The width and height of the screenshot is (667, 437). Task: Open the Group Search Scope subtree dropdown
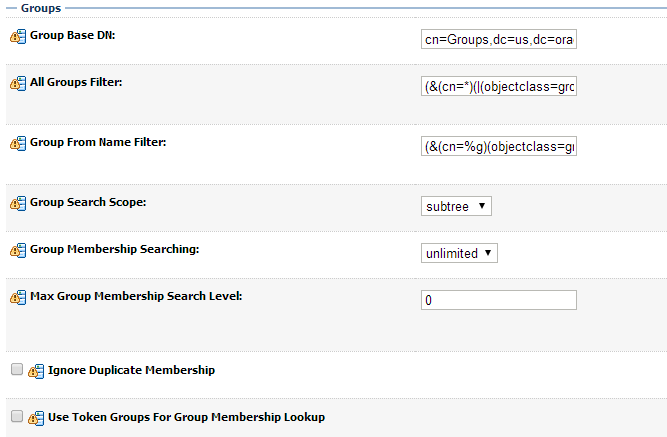pyautogui.click(x=456, y=206)
